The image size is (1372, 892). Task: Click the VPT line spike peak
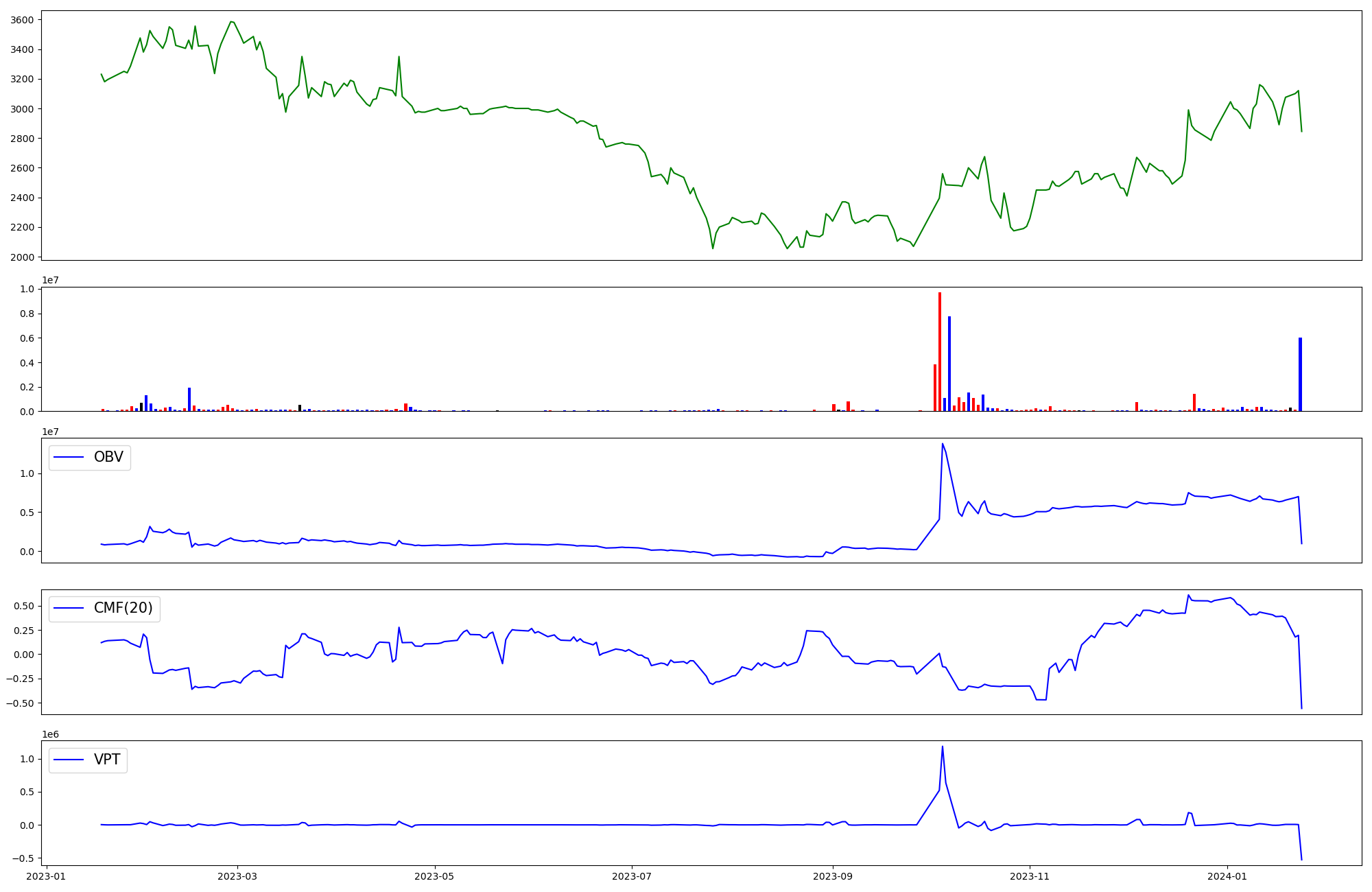pyautogui.click(x=943, y=747)
